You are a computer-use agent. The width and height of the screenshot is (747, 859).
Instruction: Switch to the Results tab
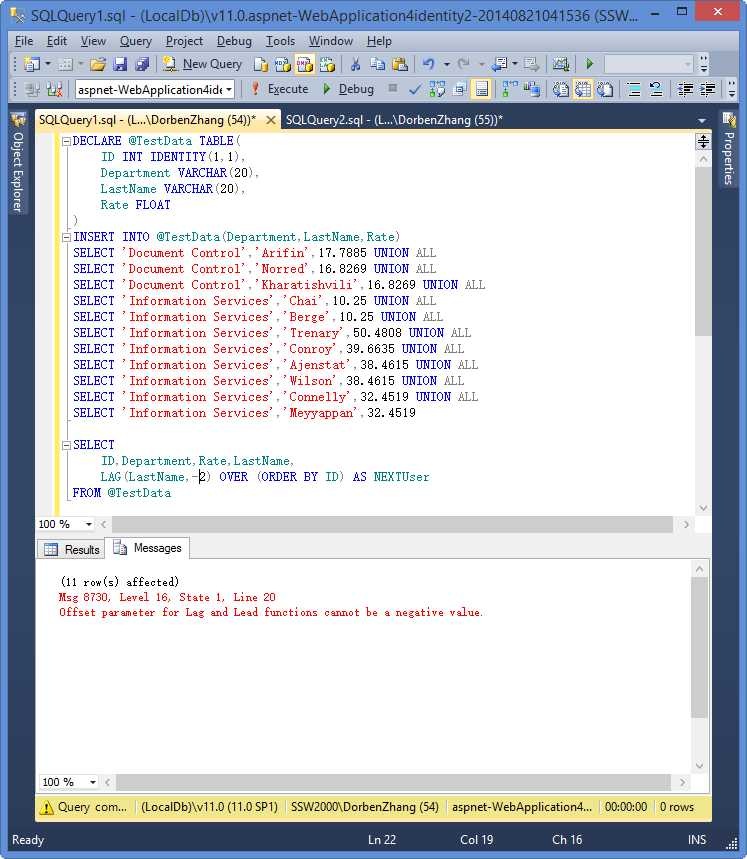(72, 549)
